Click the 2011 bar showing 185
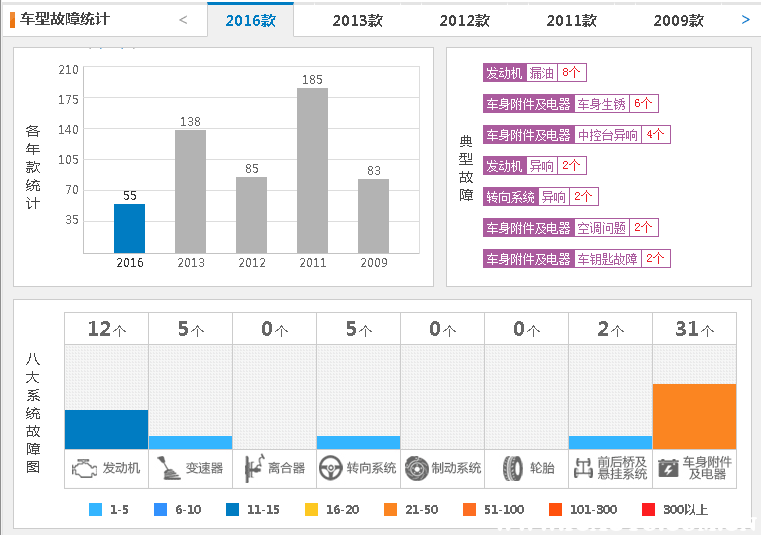Image resolution: width=761 pixels, height=535 pixels. pyautogui.click(x=312, y=170)
